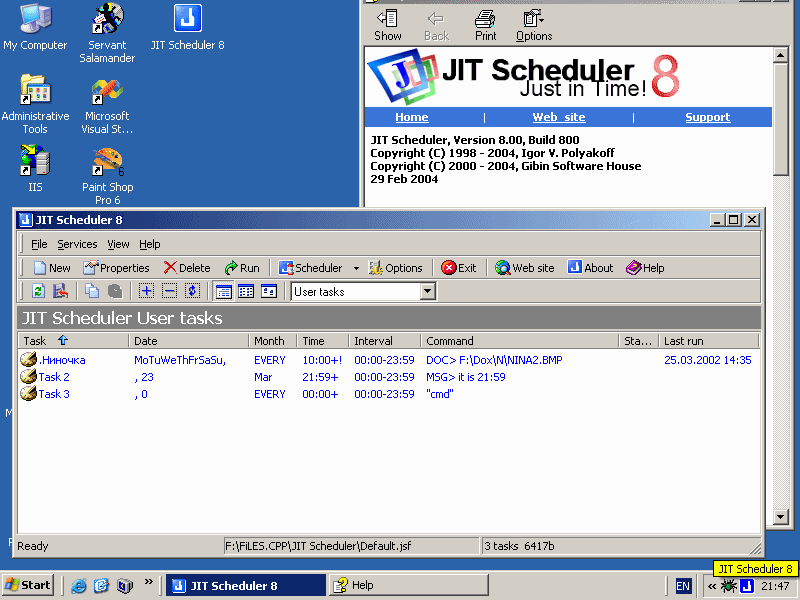Viewport: 800px width, 600px height.
Task: Select the Task 3 row
Action: click(x=389, y=394)
